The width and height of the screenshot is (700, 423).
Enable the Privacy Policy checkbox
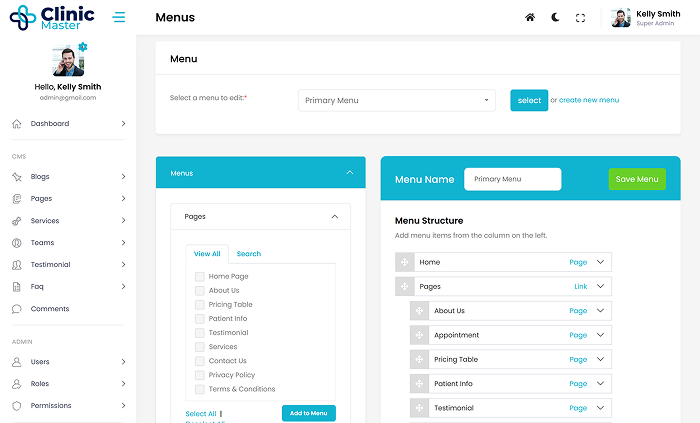tap(200, 375)
